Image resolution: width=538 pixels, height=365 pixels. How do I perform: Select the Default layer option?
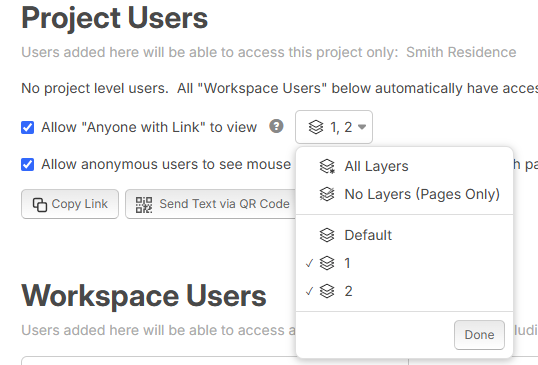click(x=404, y=235)
